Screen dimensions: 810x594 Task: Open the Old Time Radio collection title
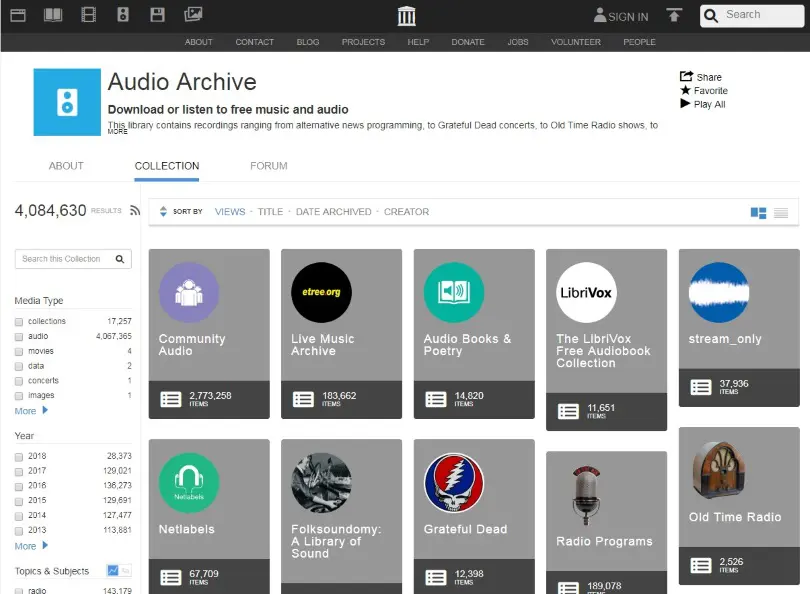[735, 517]
